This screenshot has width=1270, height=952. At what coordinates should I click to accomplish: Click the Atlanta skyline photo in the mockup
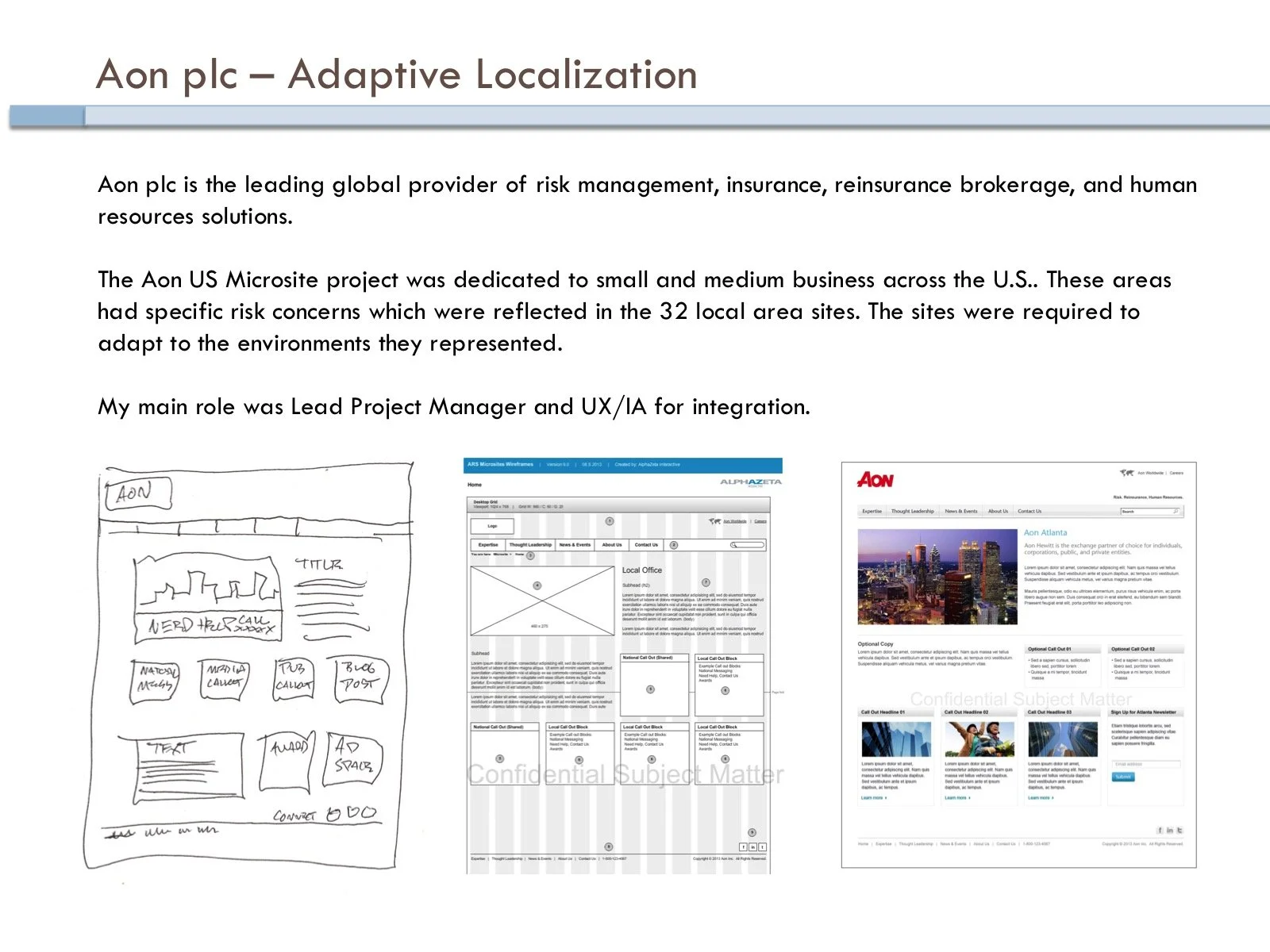pyautogui.click(x=937, y=577)
